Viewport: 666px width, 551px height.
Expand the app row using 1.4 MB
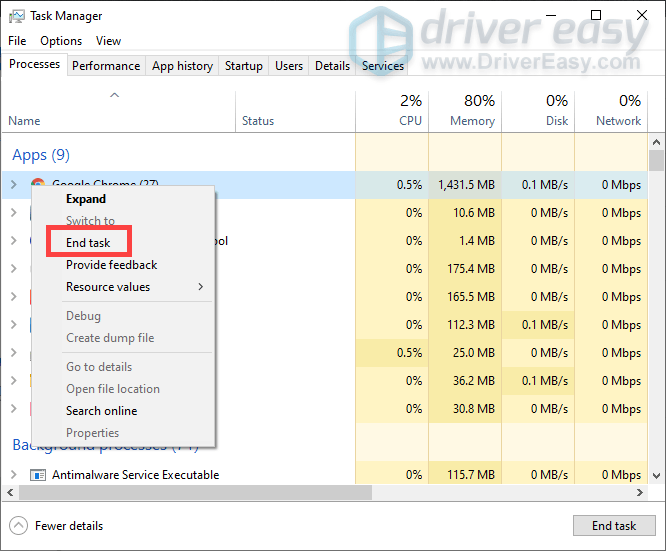(x=14, y=240)
